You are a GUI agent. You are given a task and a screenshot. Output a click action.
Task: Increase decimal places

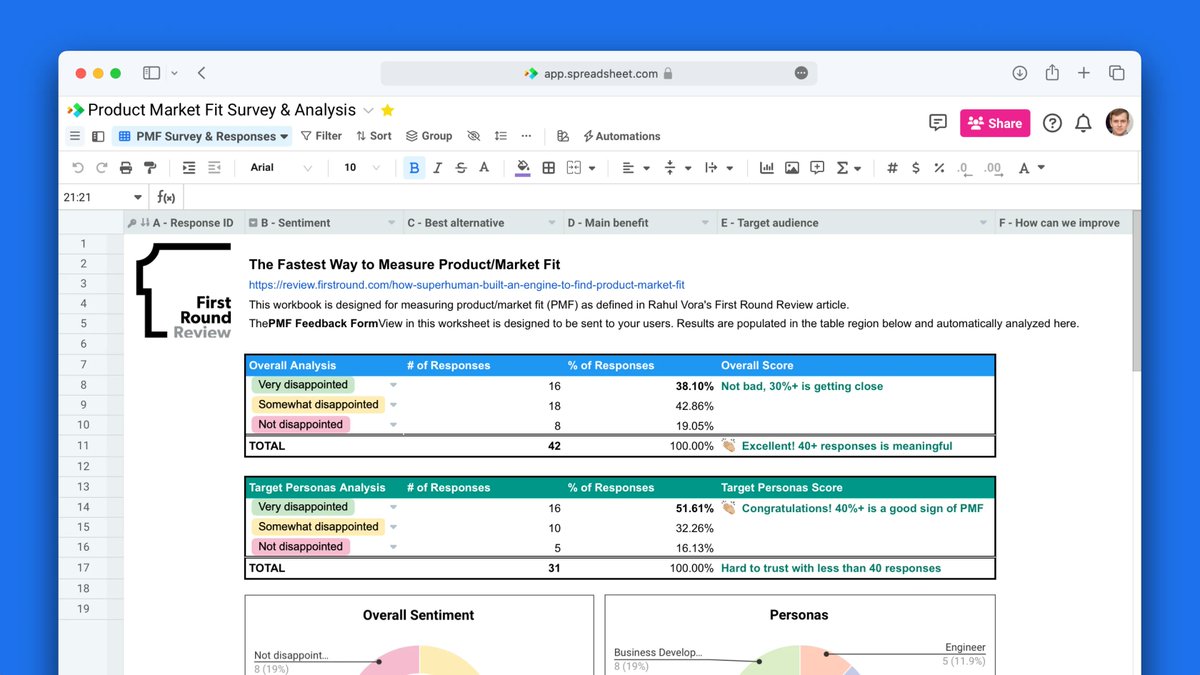pos(993,168)
